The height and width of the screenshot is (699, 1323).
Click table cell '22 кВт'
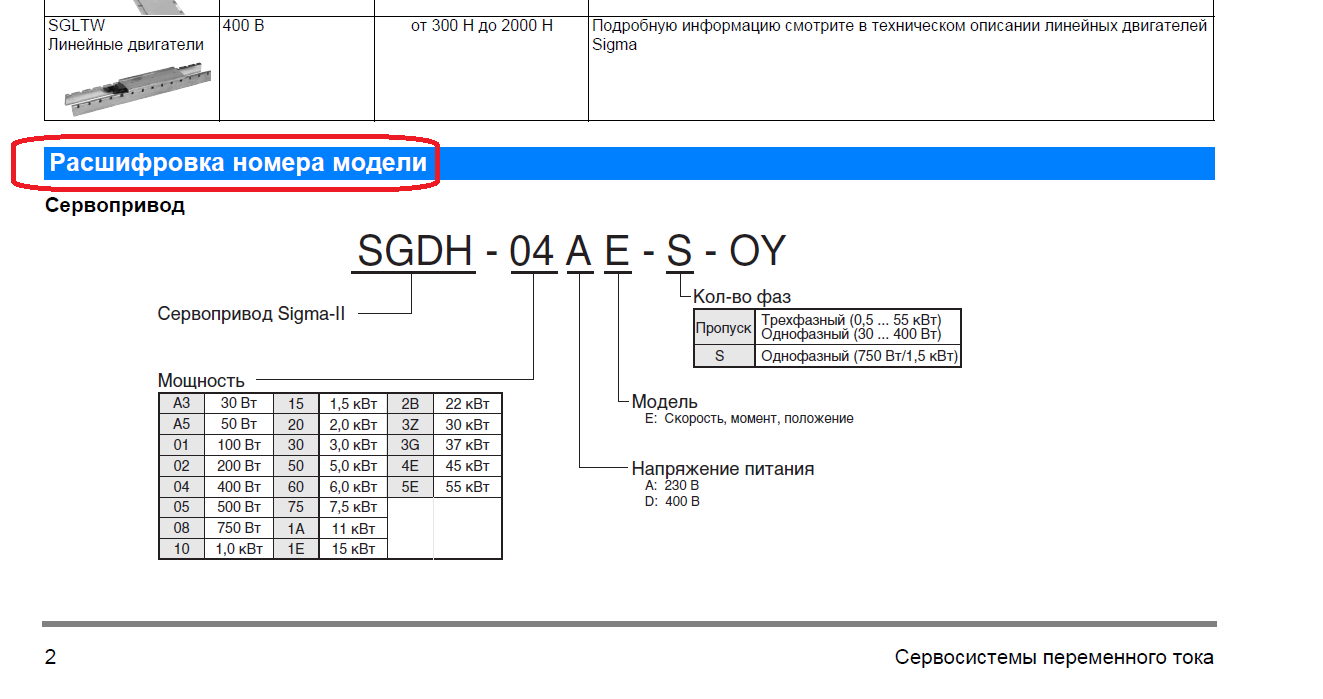pos(468,404)
